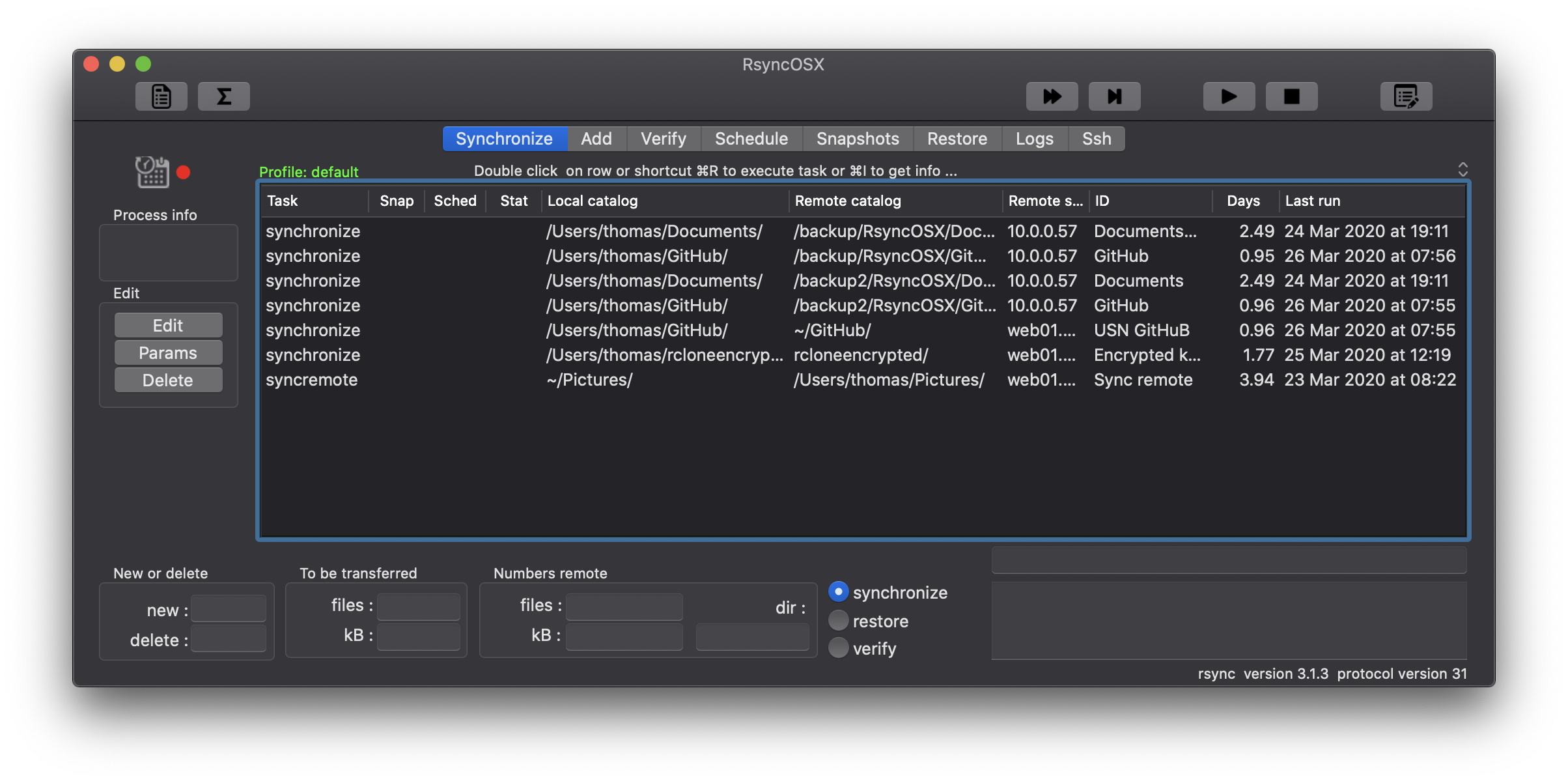
Task: Click the double fast-forward execute icon
Action: [1052, 96]
